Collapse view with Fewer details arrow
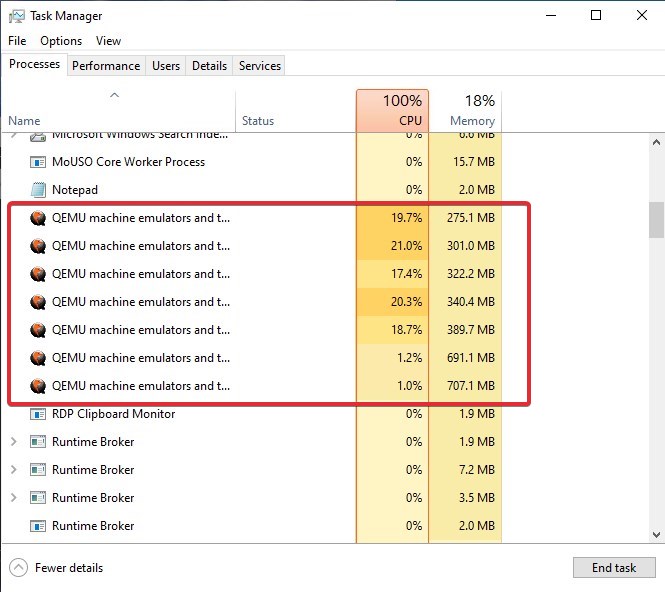Screen dimensions: 665x592 18,567
